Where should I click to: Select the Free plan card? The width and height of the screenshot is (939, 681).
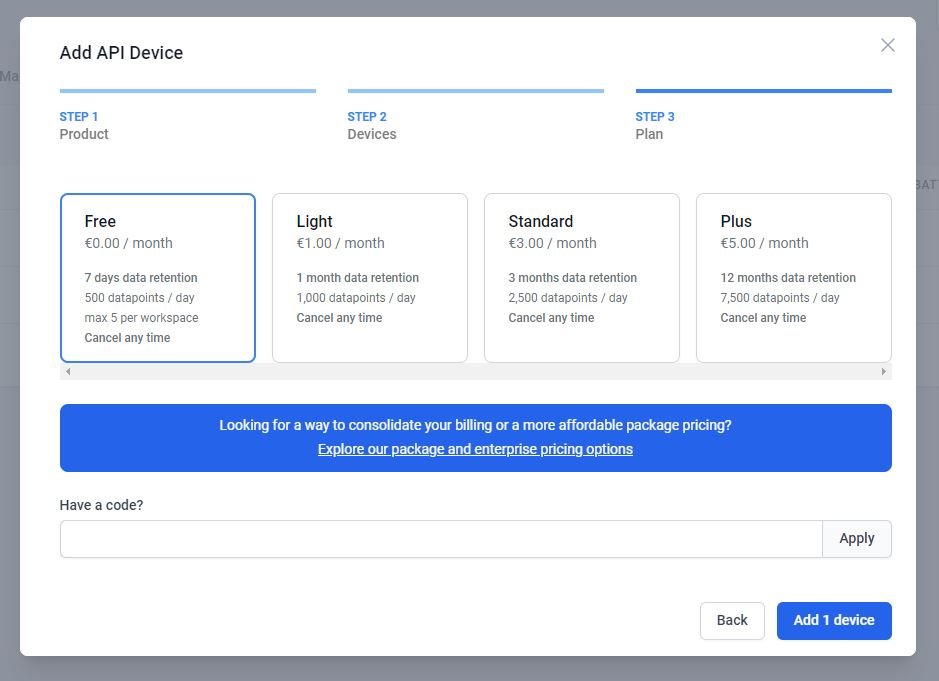point(157,277)
